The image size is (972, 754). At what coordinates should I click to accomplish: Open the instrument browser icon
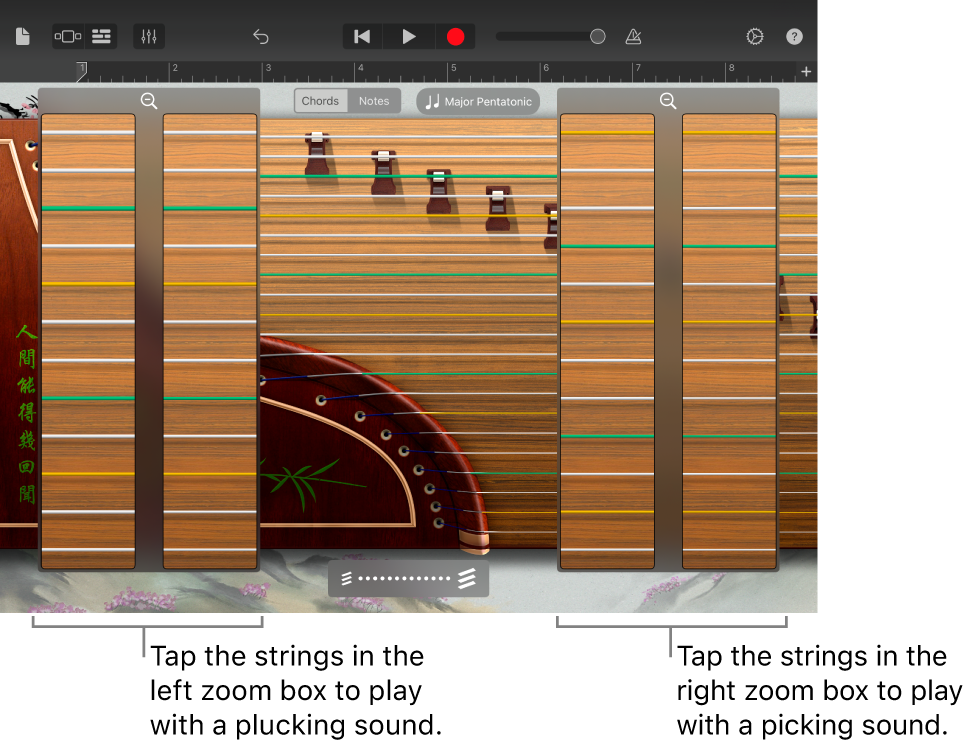point(66,36)
